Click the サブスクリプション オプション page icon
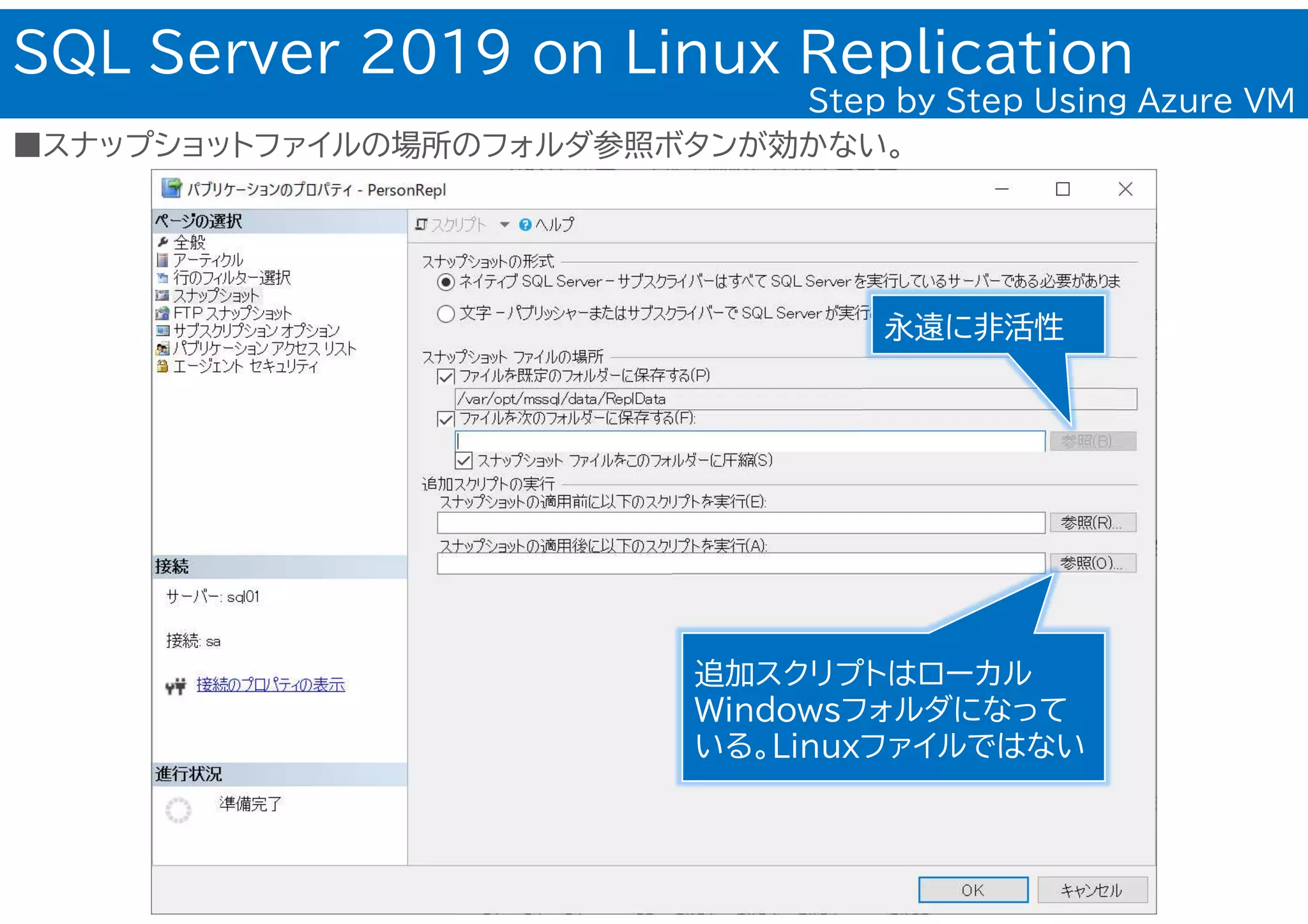 pos(163,331)
